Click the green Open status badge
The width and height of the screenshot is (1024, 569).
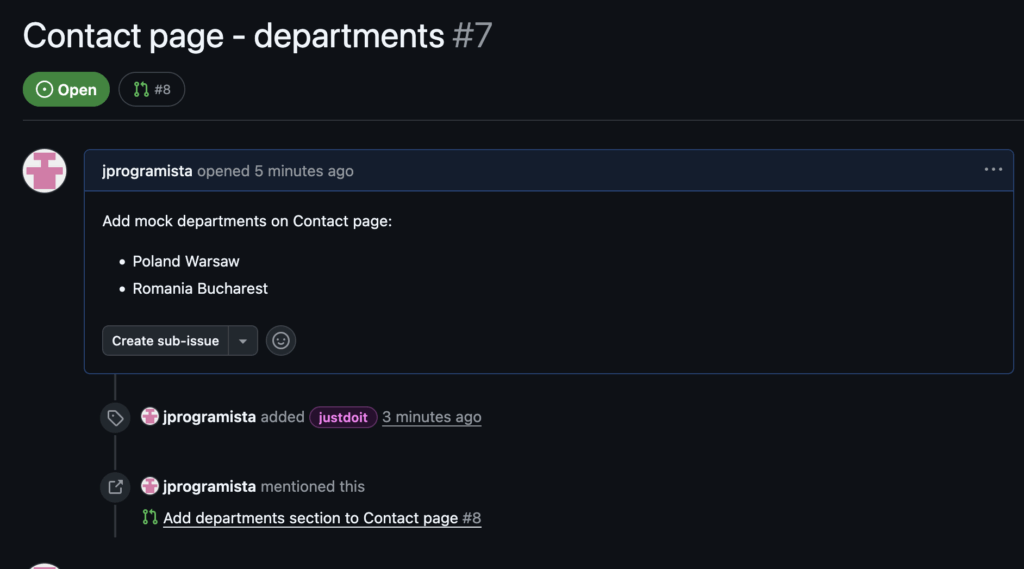66,89
